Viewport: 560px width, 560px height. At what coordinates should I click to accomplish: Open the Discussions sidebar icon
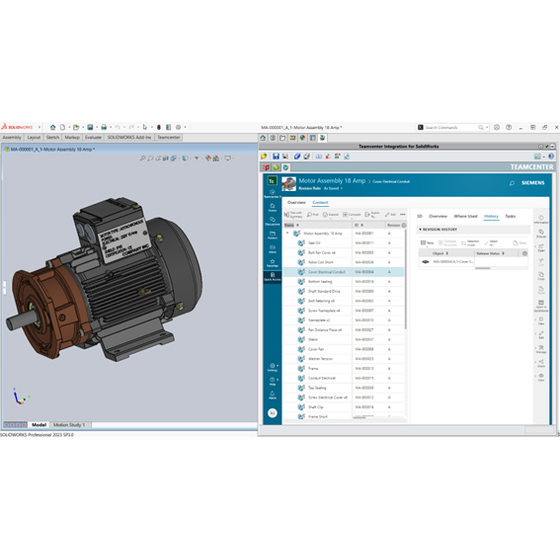[x=272, y=221]
